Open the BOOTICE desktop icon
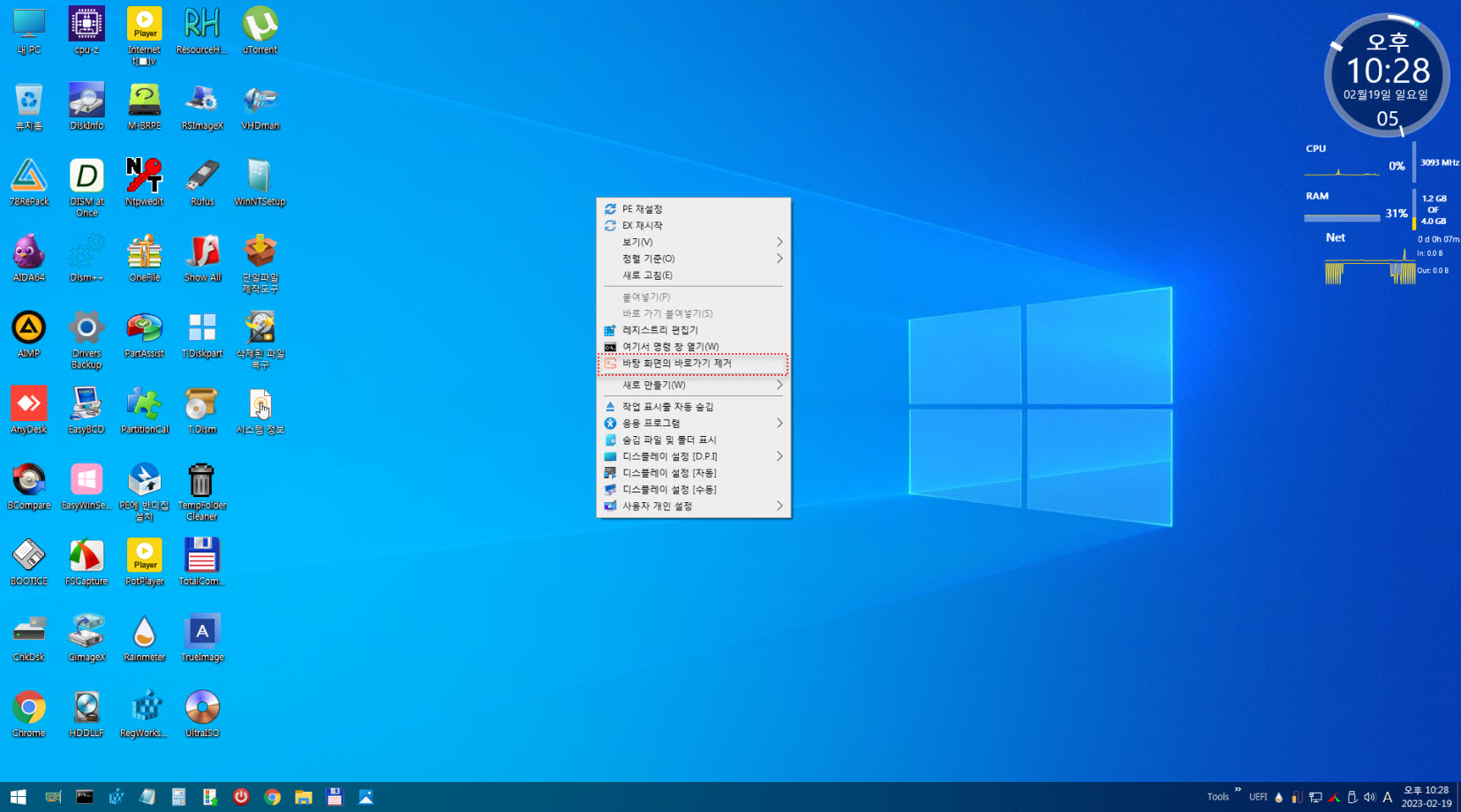The width and height of the screenshot is (1461, 812). point(29,562)
